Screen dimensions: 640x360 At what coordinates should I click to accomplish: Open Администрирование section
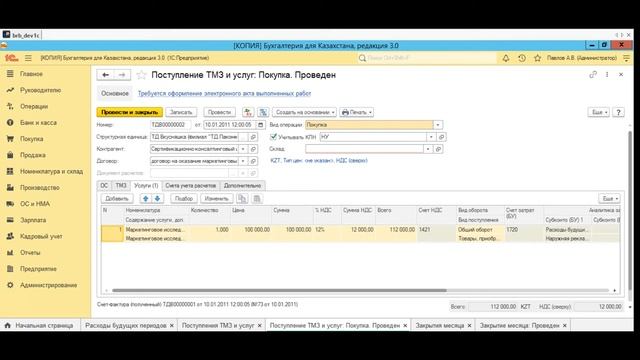pyautogui.click(x=49, y=285)
